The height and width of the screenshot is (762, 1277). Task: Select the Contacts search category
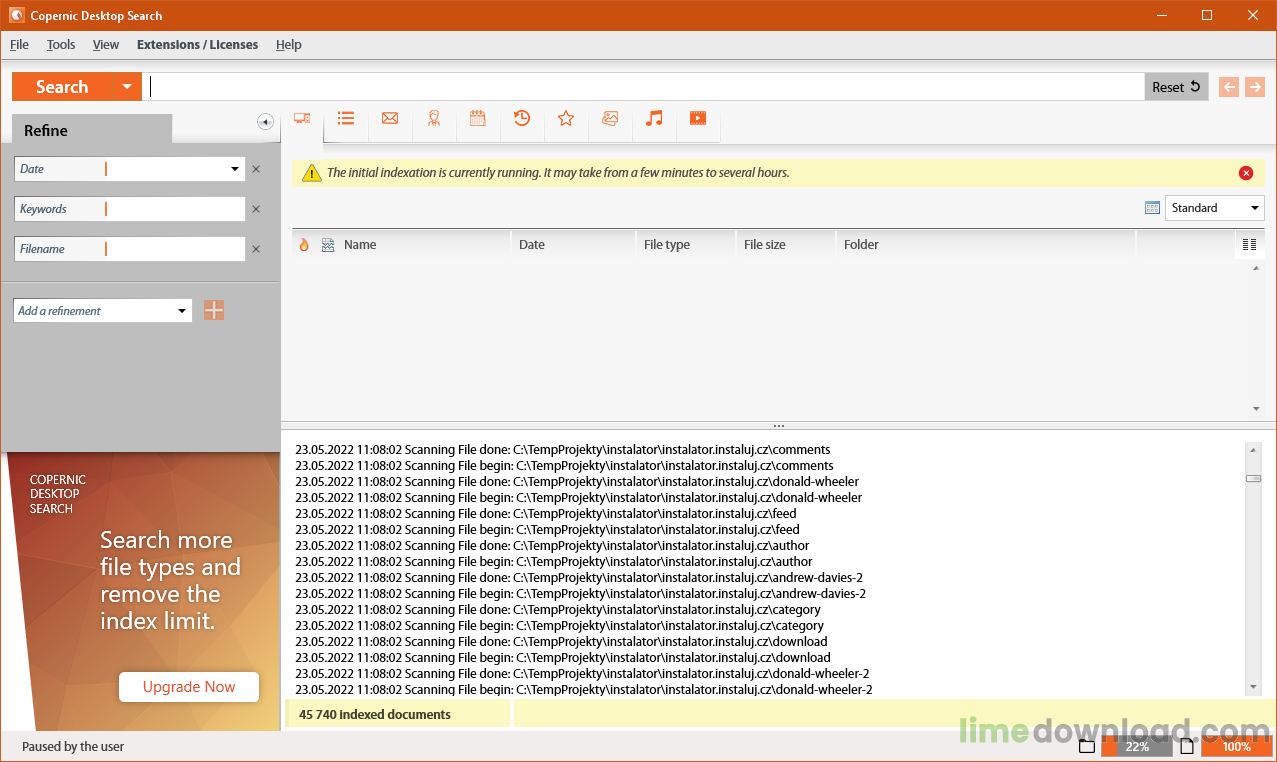tap(433, 118)
